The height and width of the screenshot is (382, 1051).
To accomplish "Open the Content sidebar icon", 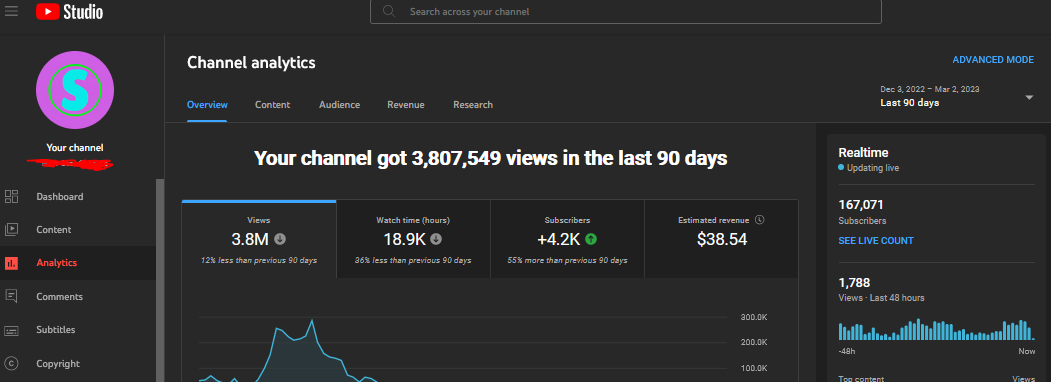I will pyautogui.click(x=11, y=229).
